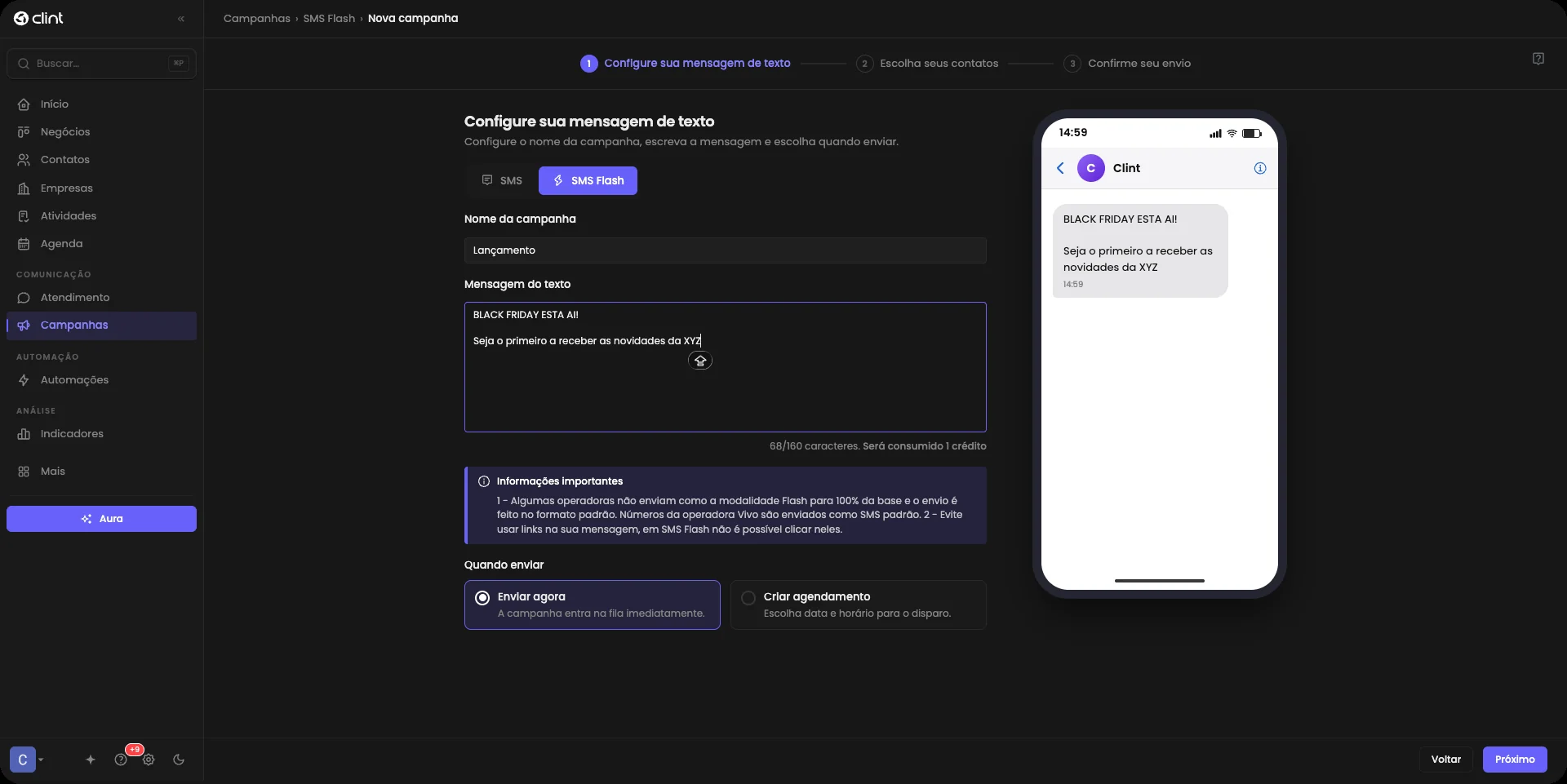Open help with the notification badge icon
This screenshot has height=784, width=1567.
pyautogui.click(x=121, y=760)
